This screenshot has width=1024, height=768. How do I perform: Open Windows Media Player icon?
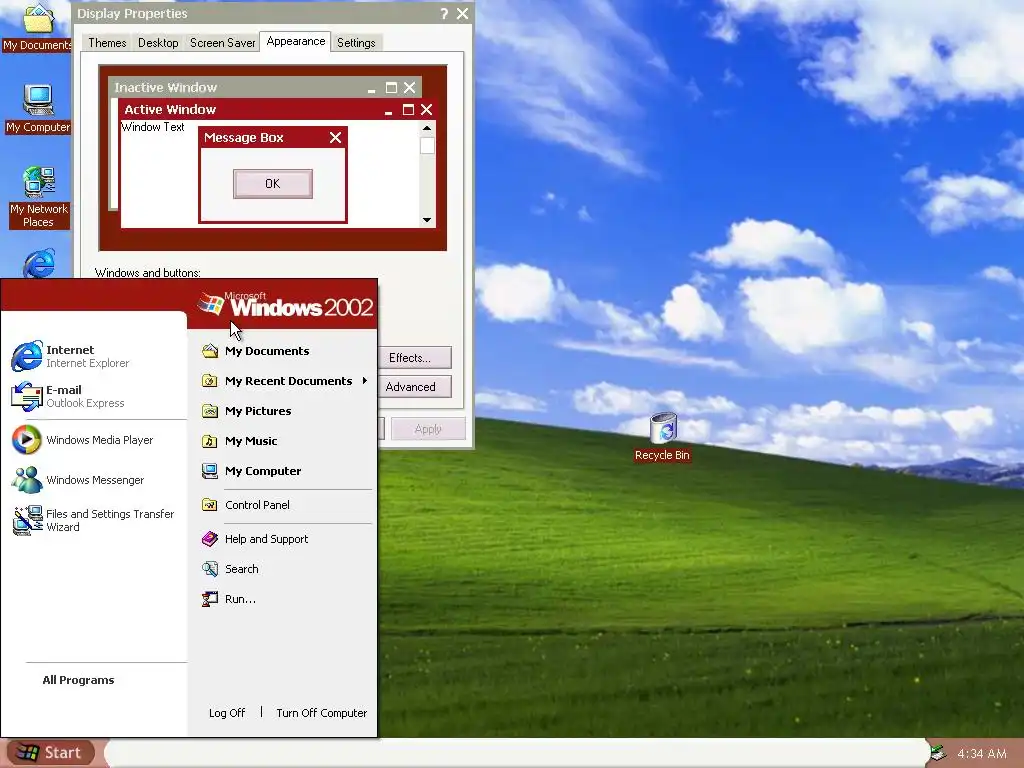27,440
